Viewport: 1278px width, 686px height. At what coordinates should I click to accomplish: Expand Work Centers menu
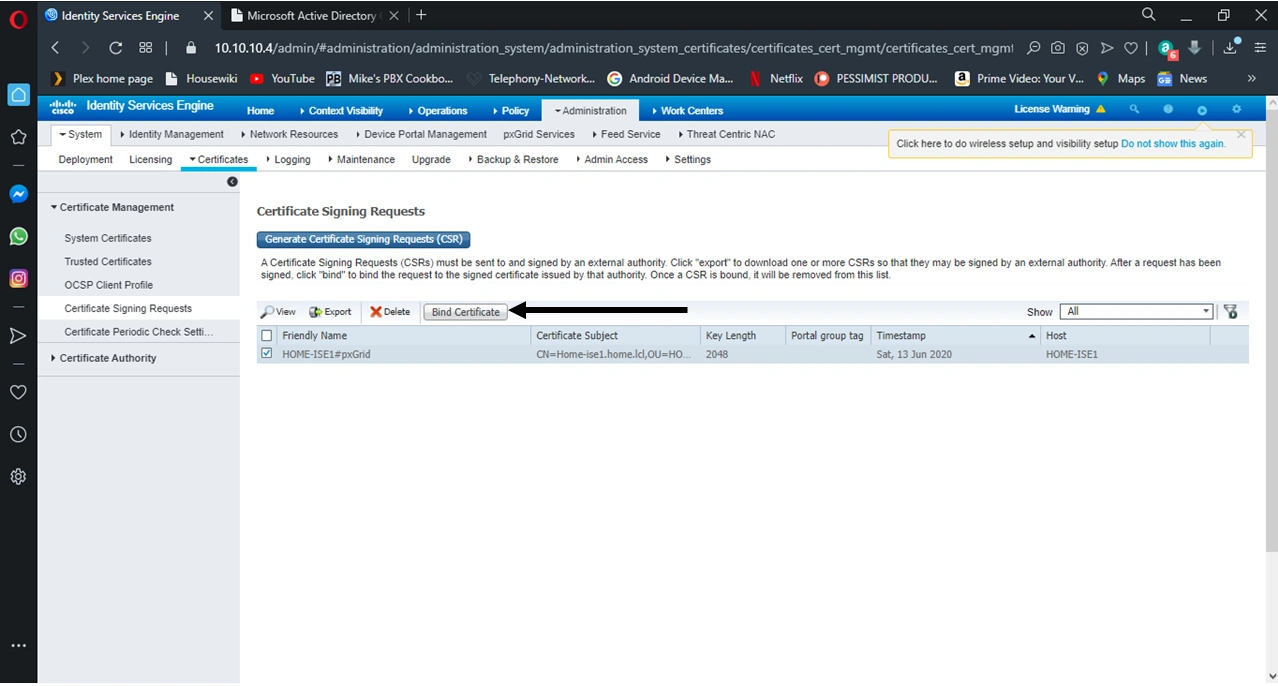click(687, 111)
